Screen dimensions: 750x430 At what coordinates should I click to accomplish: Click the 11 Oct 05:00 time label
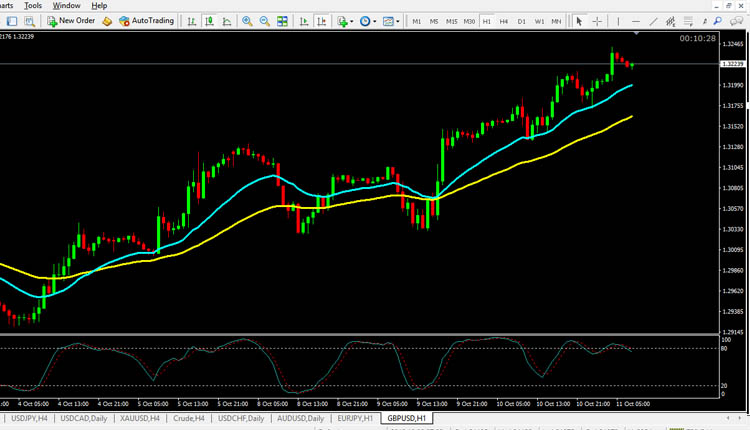tap(633, 404)
